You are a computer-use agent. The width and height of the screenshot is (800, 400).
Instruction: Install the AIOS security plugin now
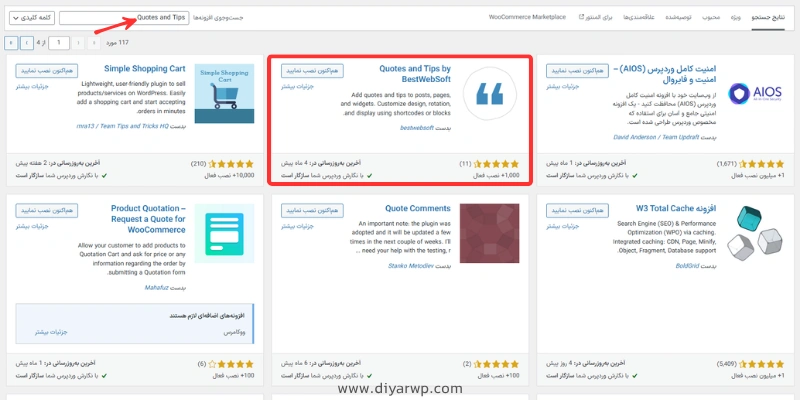point(577,71)
